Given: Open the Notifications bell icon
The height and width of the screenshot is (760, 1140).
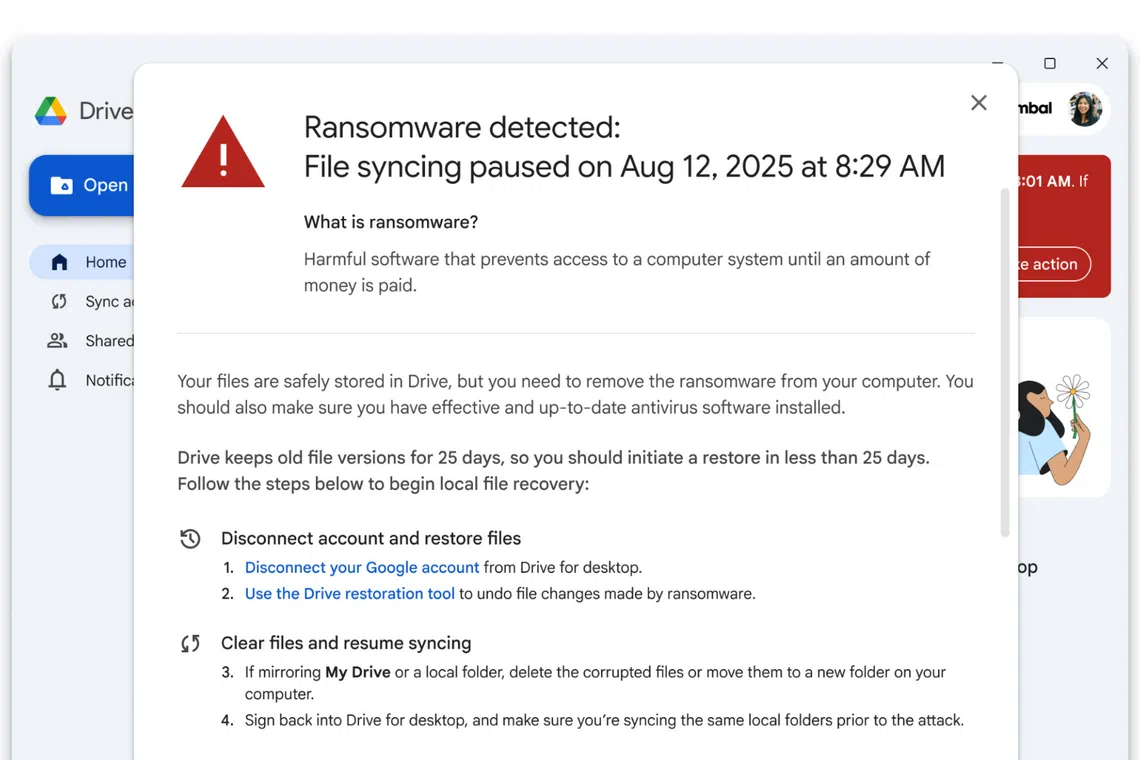Looking at the screenshot, I should (57, 380).
